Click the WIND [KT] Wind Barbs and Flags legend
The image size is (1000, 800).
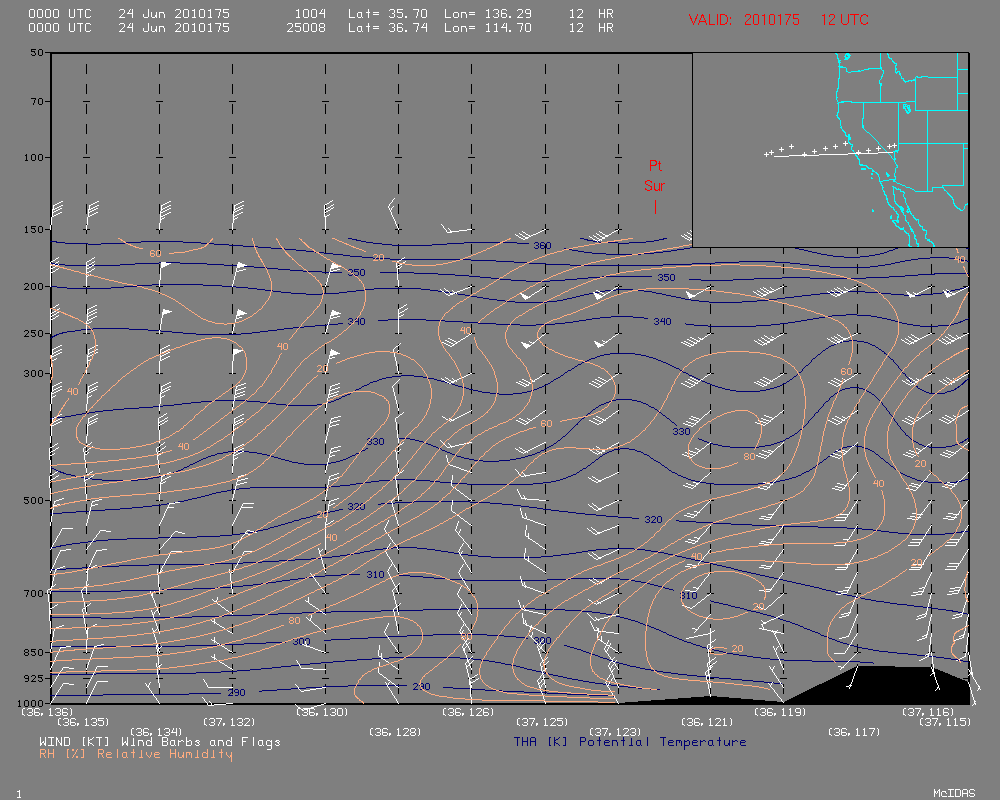[x=160, y=742]
